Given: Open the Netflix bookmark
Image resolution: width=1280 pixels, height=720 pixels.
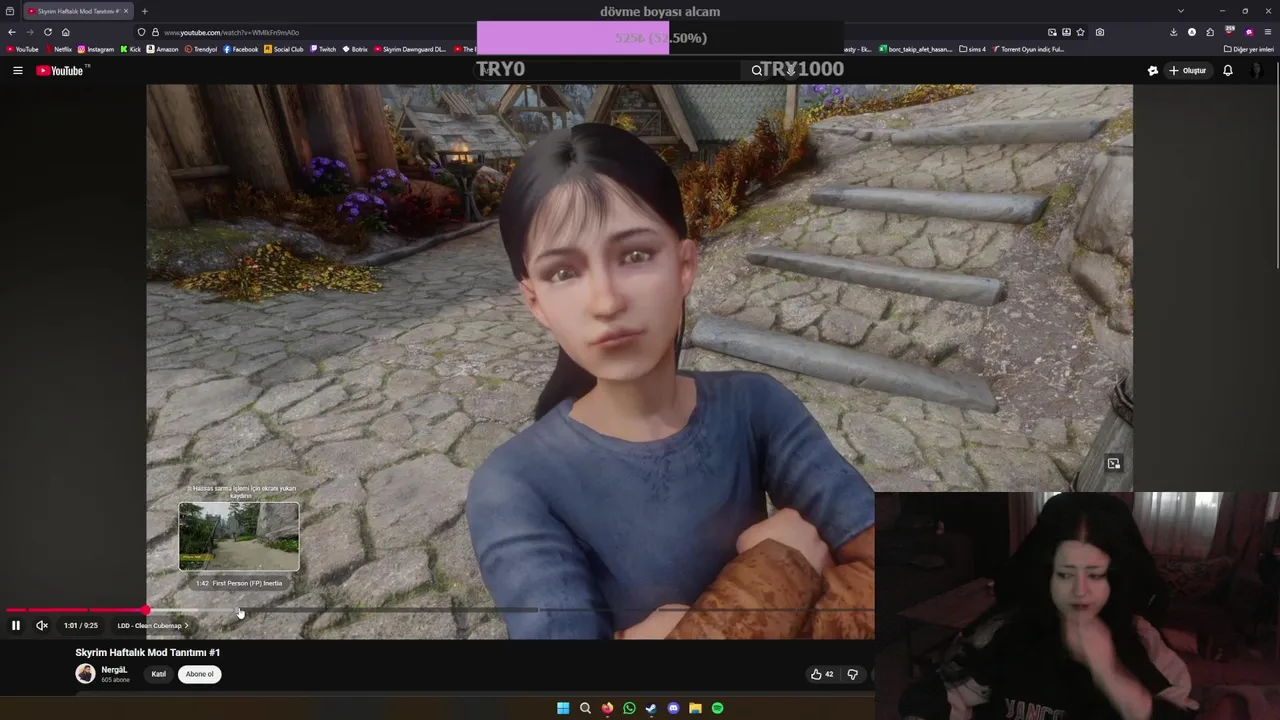Looking at the screenshot, I should pyautogui.click(x=58, y=49).
